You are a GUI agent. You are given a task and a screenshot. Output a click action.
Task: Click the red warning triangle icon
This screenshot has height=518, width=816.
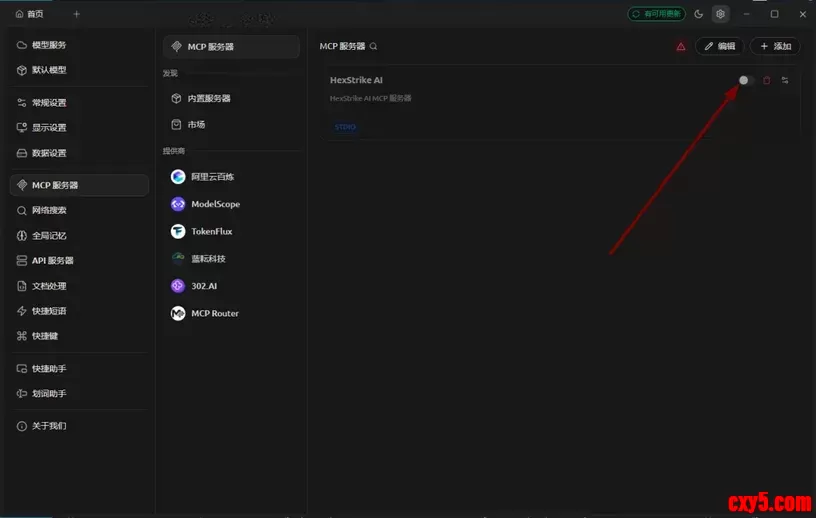click(681, 46)
